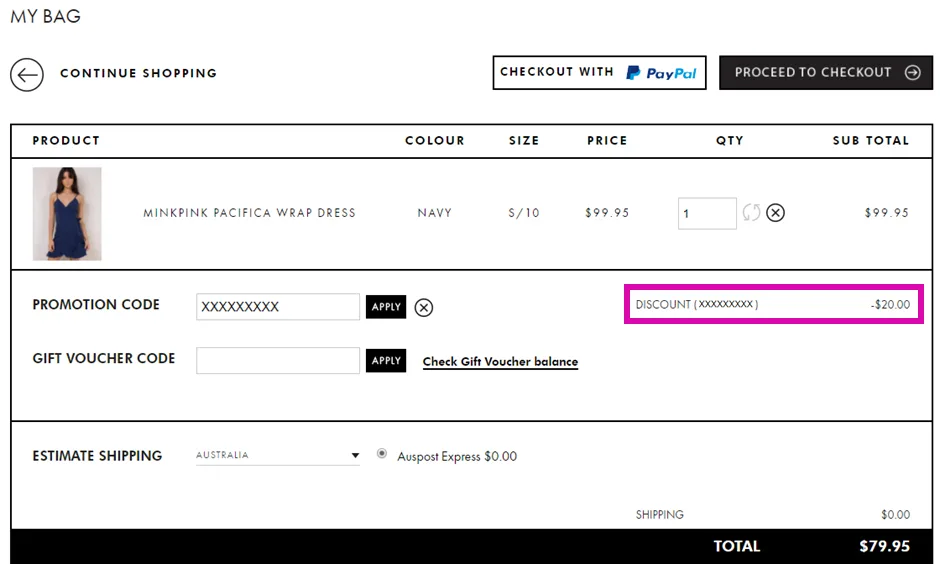Viewport: 940px width, 564px height.
Task: Open Check Gift Voucher balance link
Action: coord(500,362)
